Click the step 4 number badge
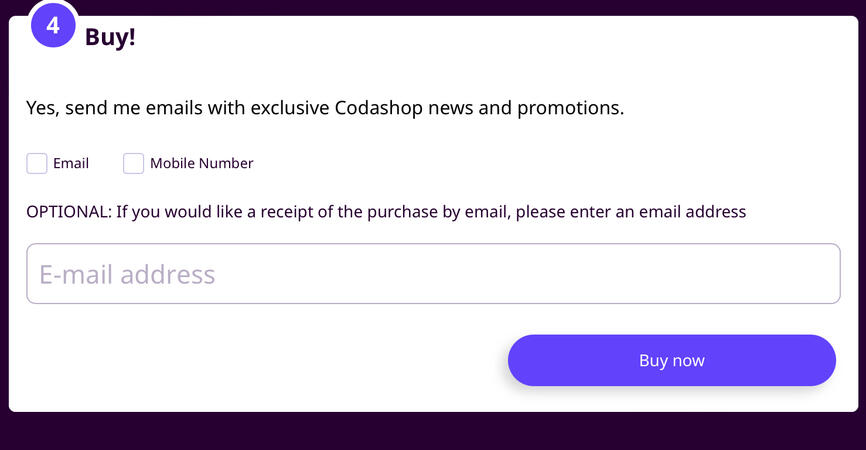 [53, 26]
